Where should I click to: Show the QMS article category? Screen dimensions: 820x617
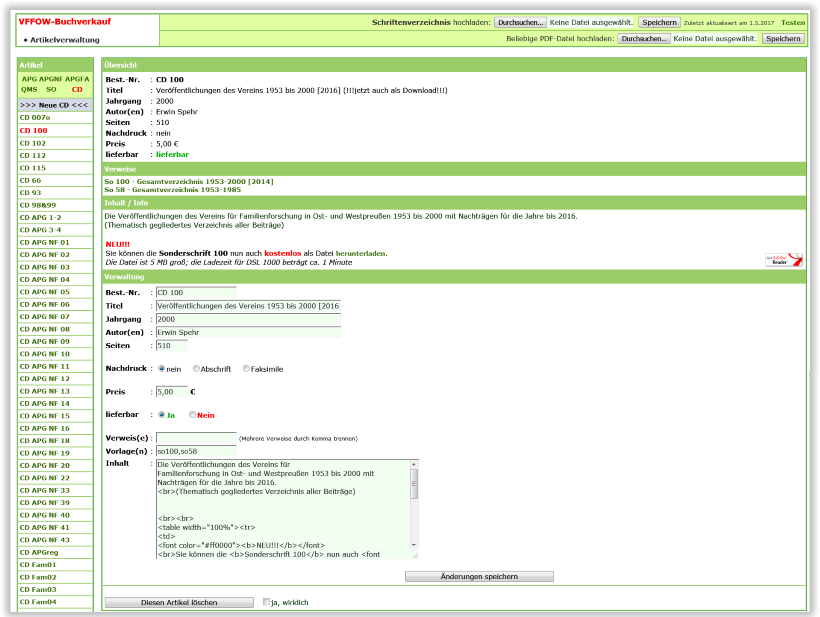pyautogui.click(x=29, y=89)
